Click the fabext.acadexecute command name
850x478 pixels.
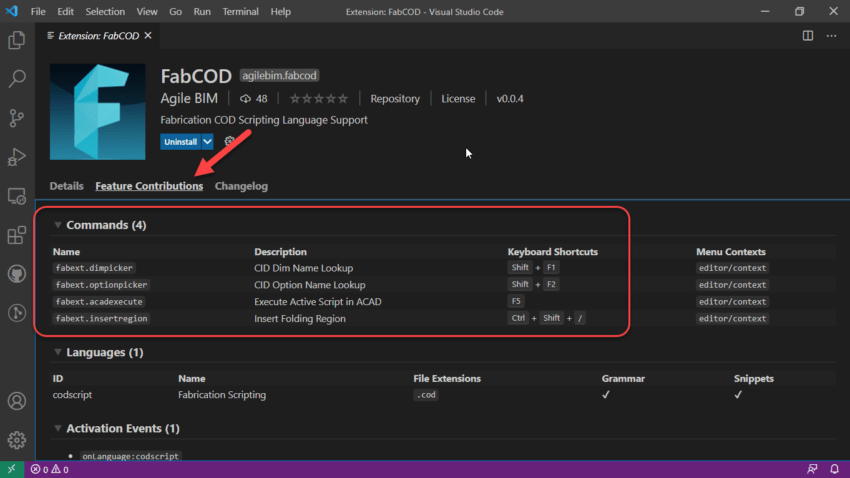pyautogui.click(x=99, y=301)
